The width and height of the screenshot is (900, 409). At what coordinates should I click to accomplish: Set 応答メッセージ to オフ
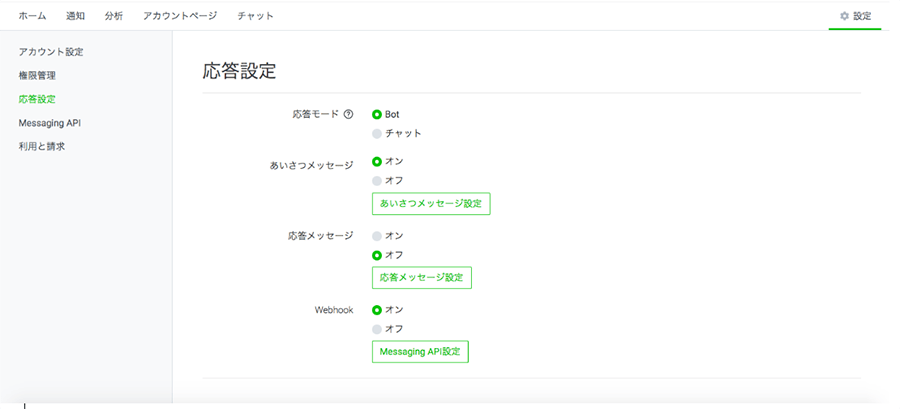[x=377, y=255]
